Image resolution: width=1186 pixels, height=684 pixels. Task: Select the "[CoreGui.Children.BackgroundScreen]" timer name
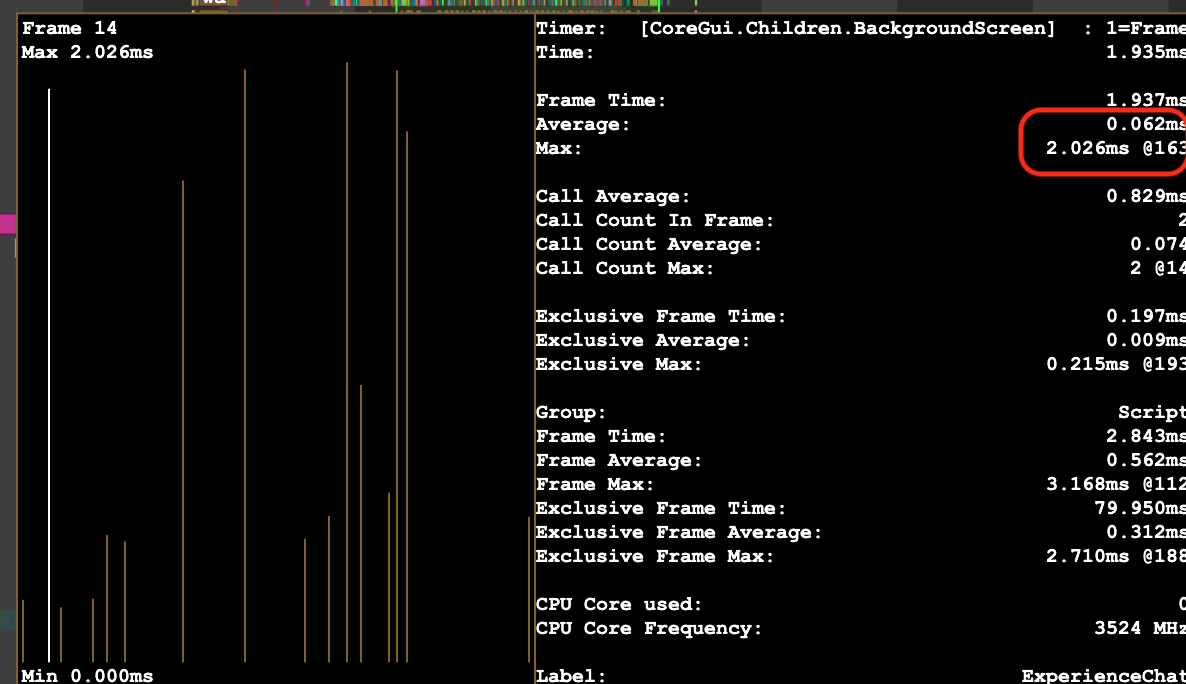(847, 28)
